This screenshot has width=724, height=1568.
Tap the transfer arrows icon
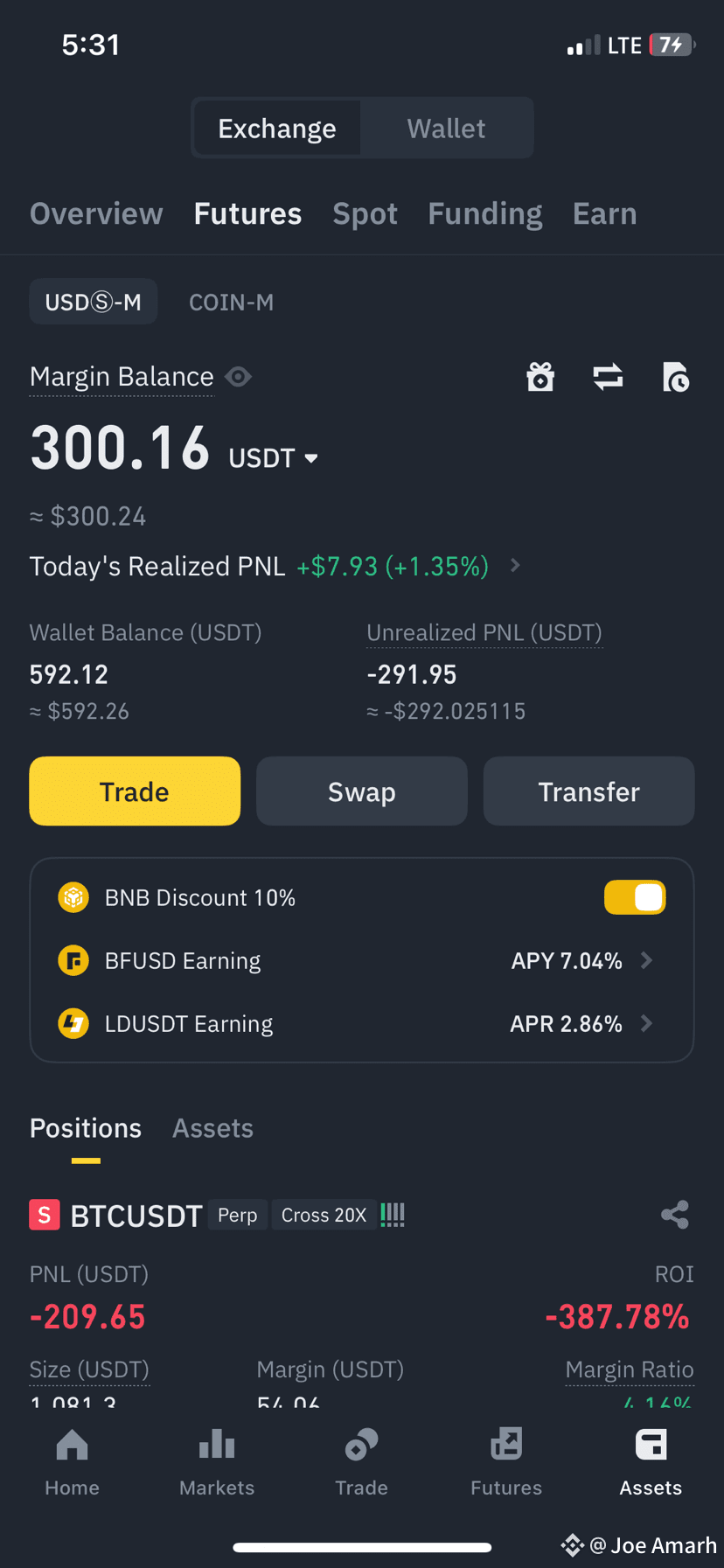(608, 377)
